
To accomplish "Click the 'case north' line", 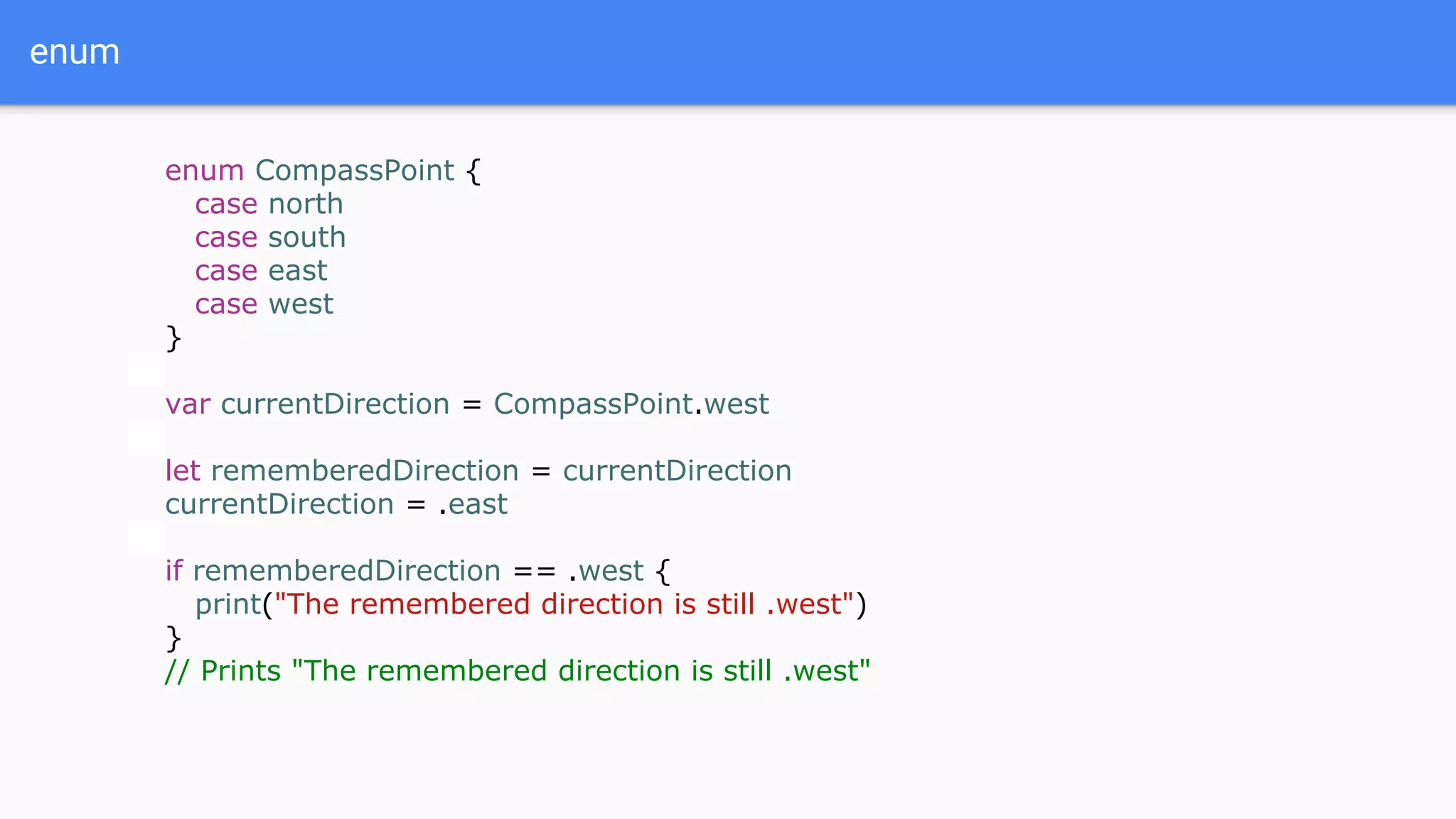I will 269,204.
